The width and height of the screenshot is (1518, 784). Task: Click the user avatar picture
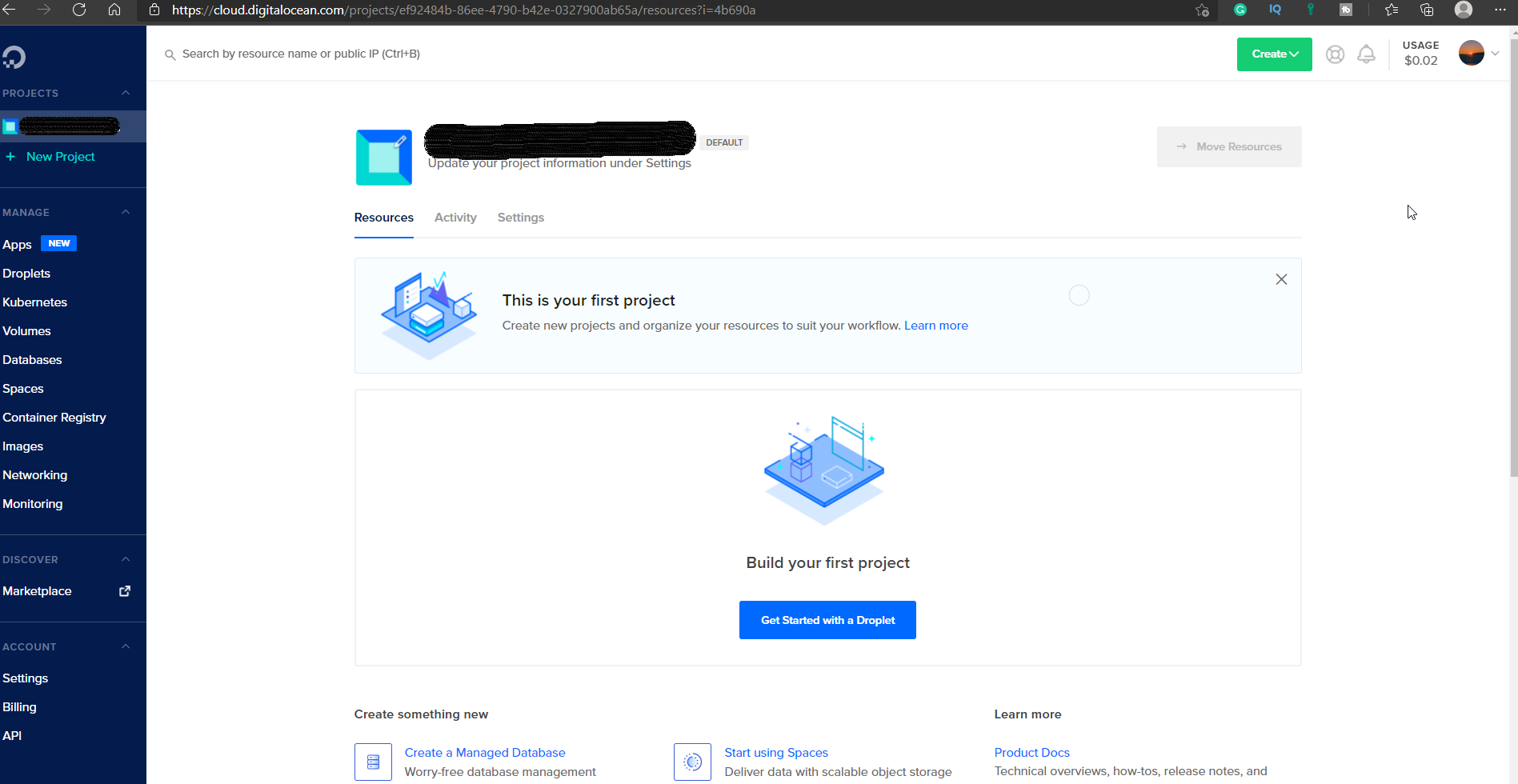pos(1472,54)
